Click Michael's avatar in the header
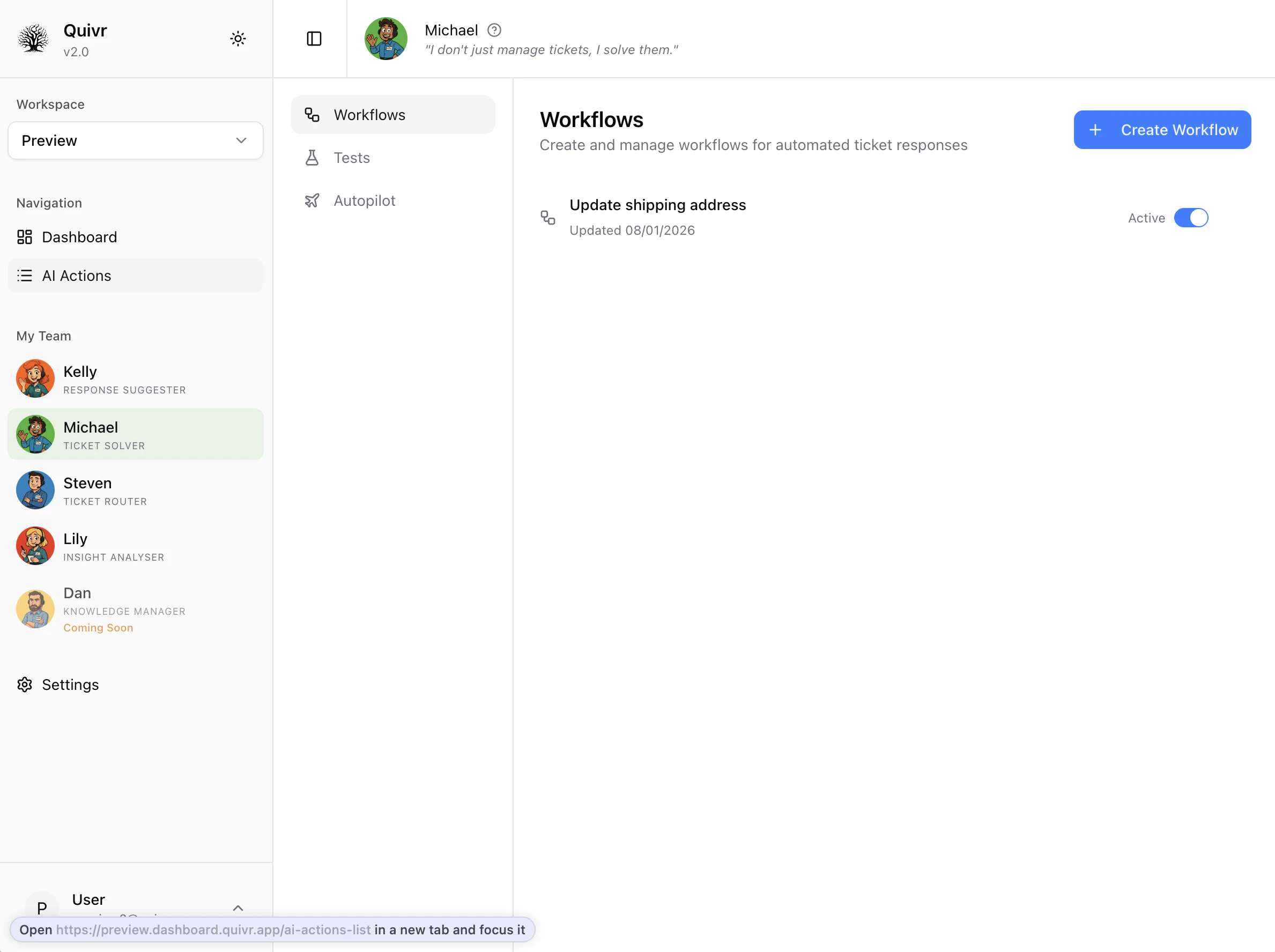 click(386, 38)
